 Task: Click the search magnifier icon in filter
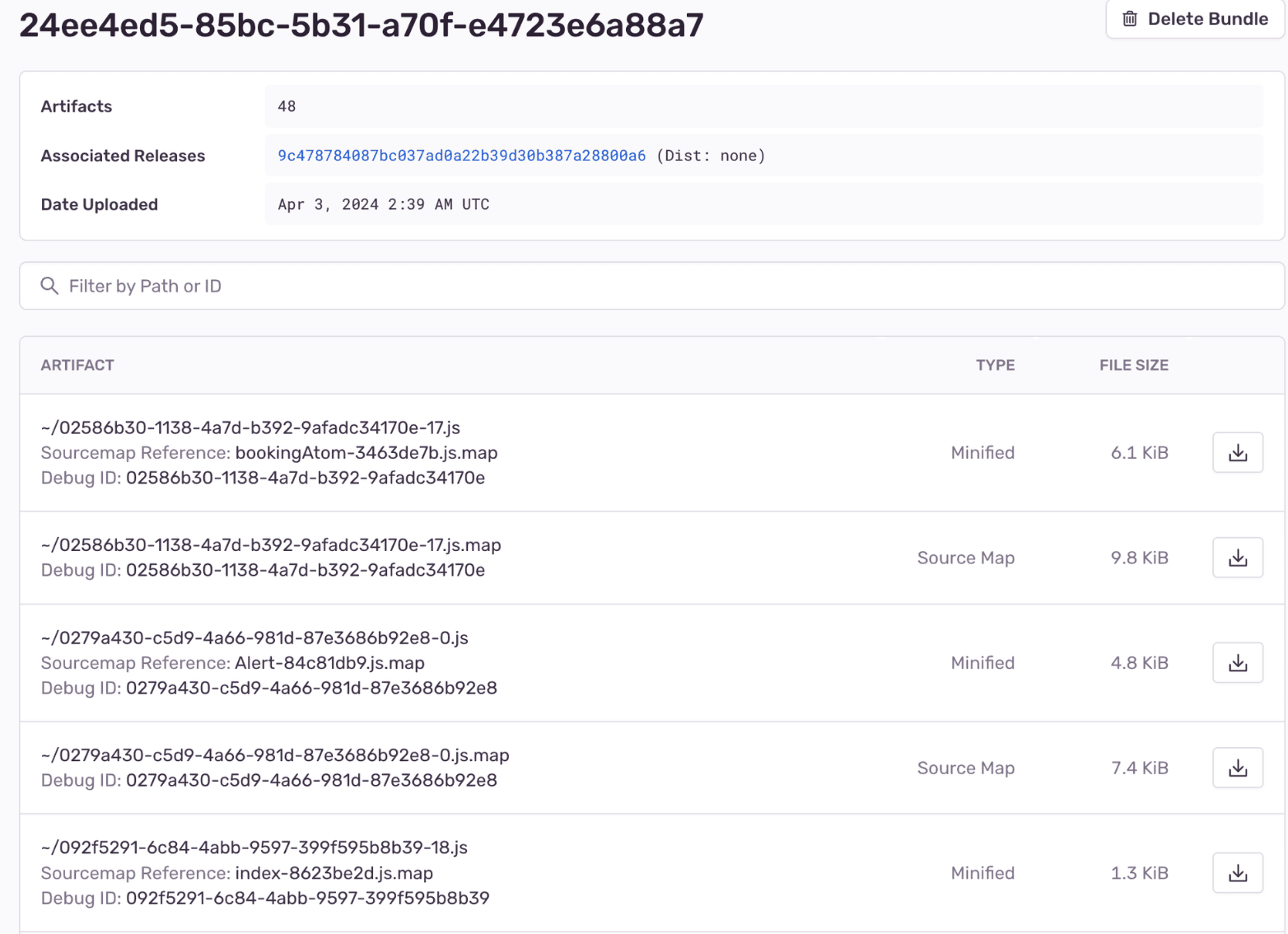[x=49, y=286]
